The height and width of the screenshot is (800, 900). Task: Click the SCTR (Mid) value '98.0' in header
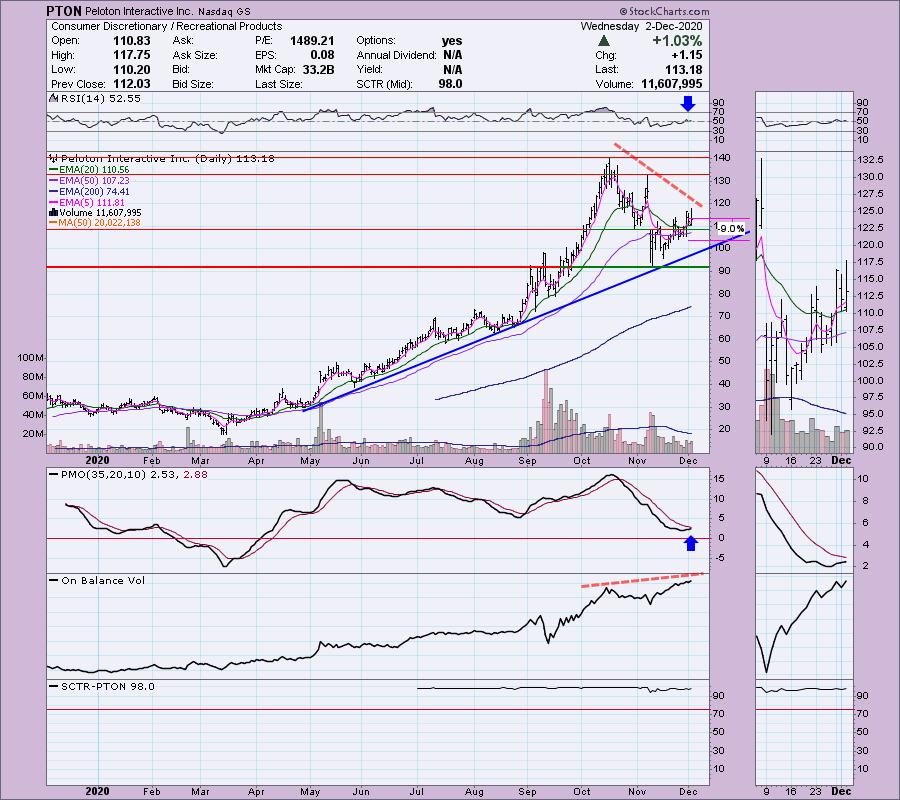pyautogui.click(x=451, y=84)
